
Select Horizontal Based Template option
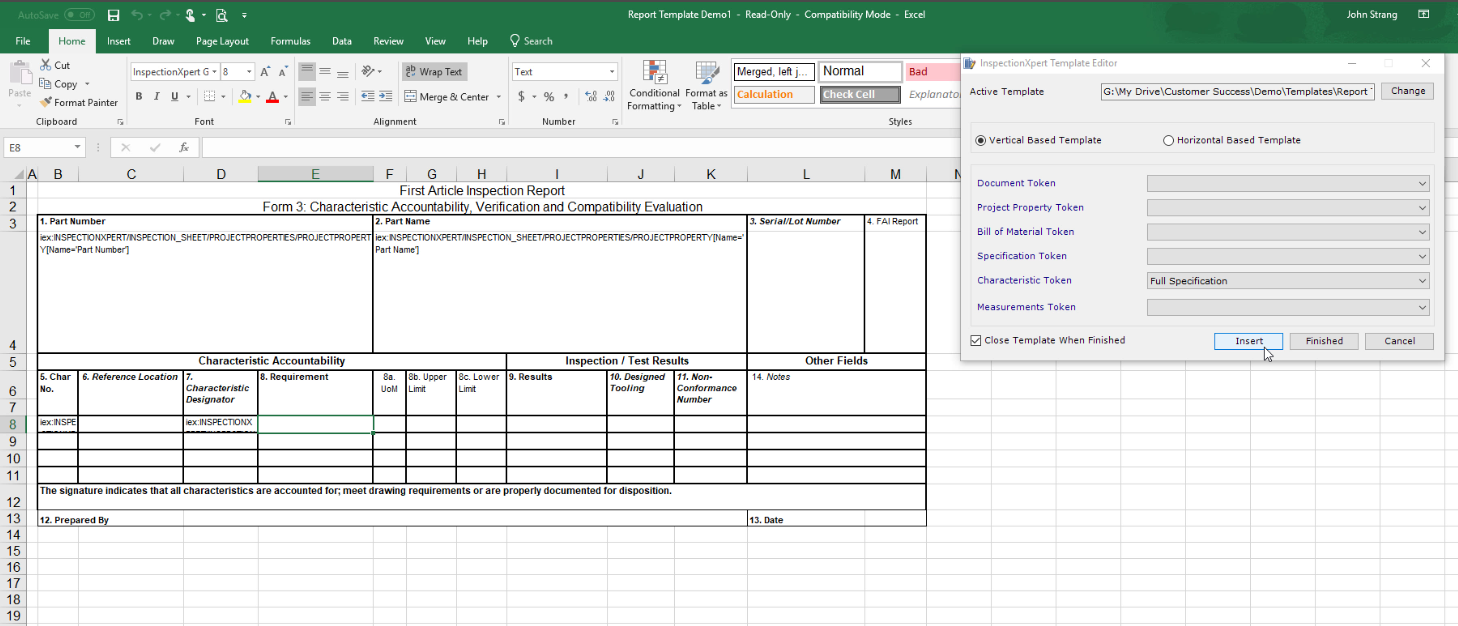(x=1168, y=140)
